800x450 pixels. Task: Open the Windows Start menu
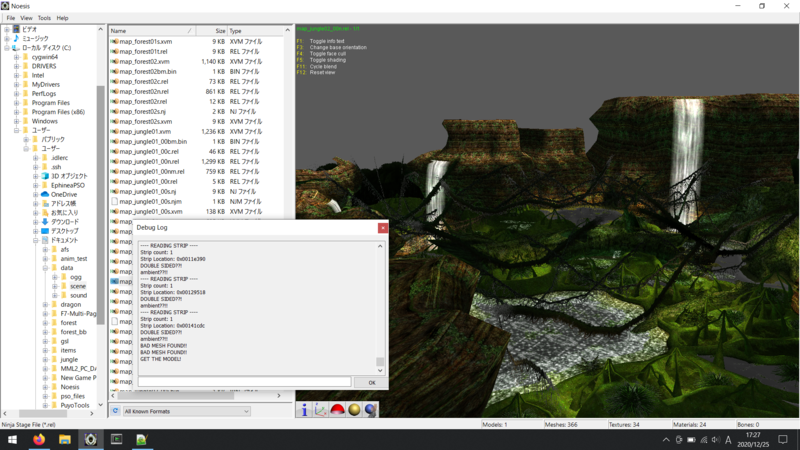tap(12, 439)
